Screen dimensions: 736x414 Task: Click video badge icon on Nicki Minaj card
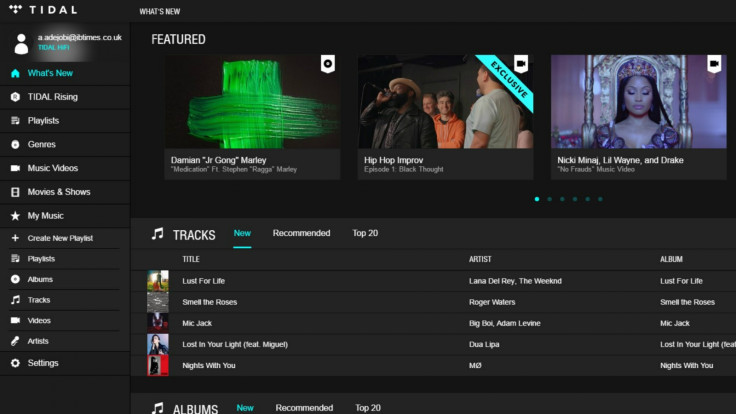[x=714, y=64]
